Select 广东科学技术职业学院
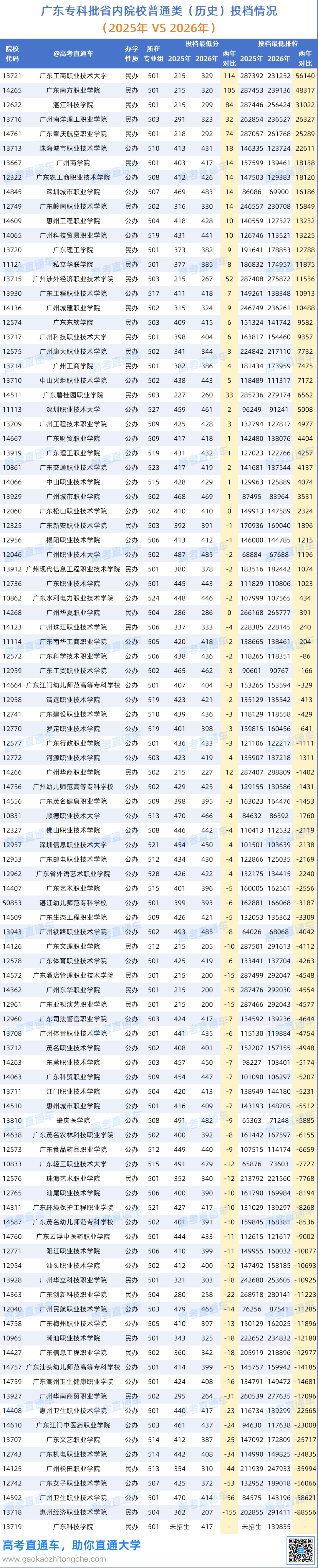This screenshot has width=318, height=1568. tap(73, 656)
